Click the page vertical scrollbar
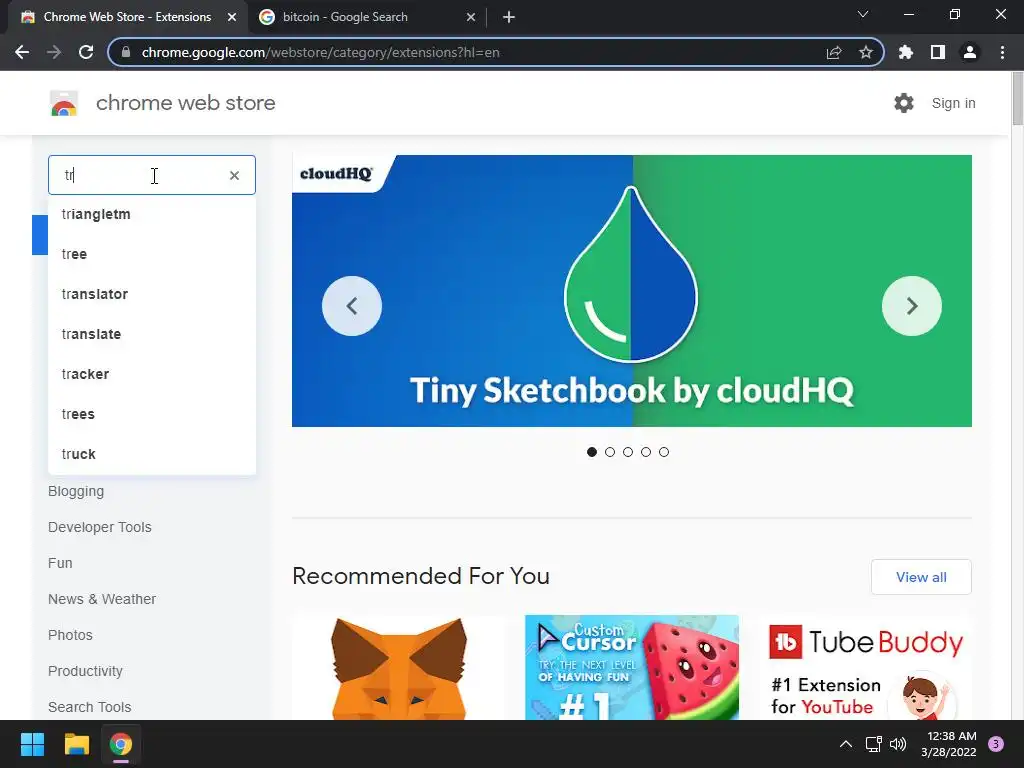 tap(1017, 98)
